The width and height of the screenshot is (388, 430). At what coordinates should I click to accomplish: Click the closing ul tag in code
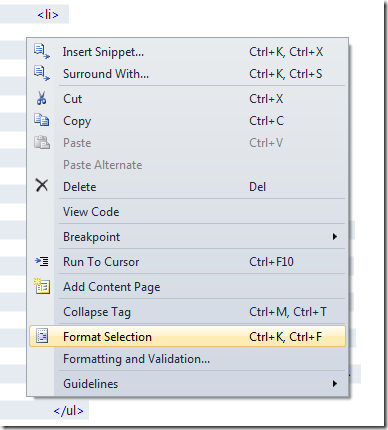68,411
